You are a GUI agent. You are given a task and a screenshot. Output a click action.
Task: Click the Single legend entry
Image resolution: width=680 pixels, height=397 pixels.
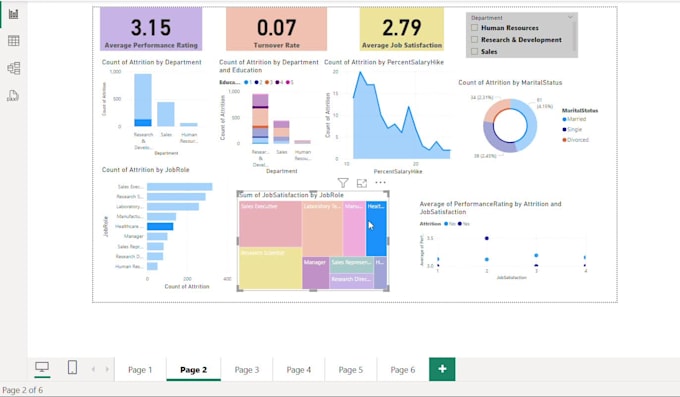point(572,129)
